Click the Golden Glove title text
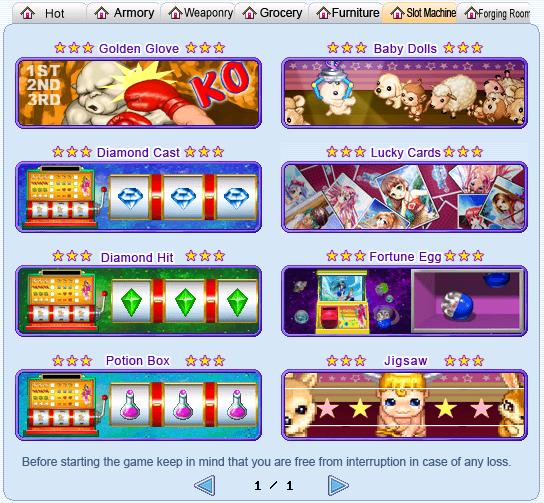Screen dimensions: 544x503 click(x=139, y=49)
